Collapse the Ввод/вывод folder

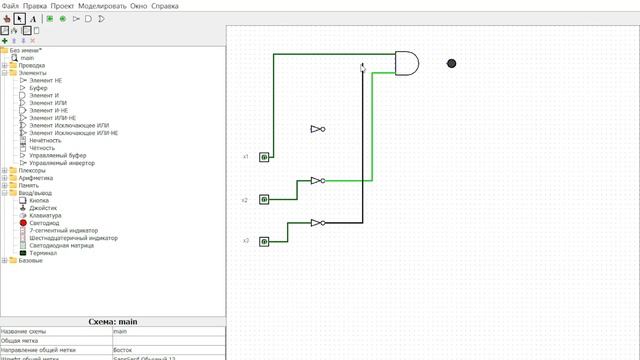pos(4,193)
